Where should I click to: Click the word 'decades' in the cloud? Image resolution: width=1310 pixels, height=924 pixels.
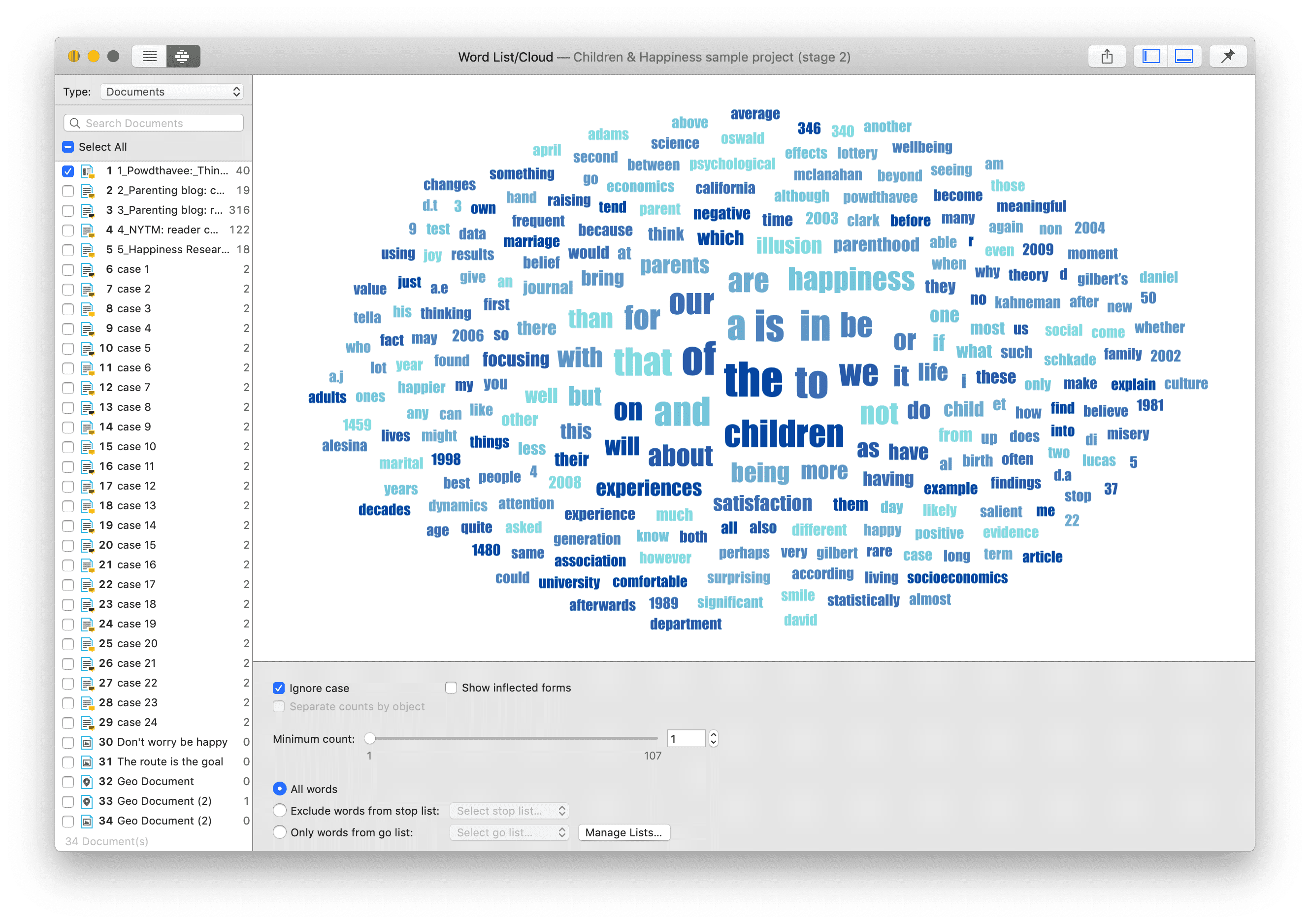point(384,510)
